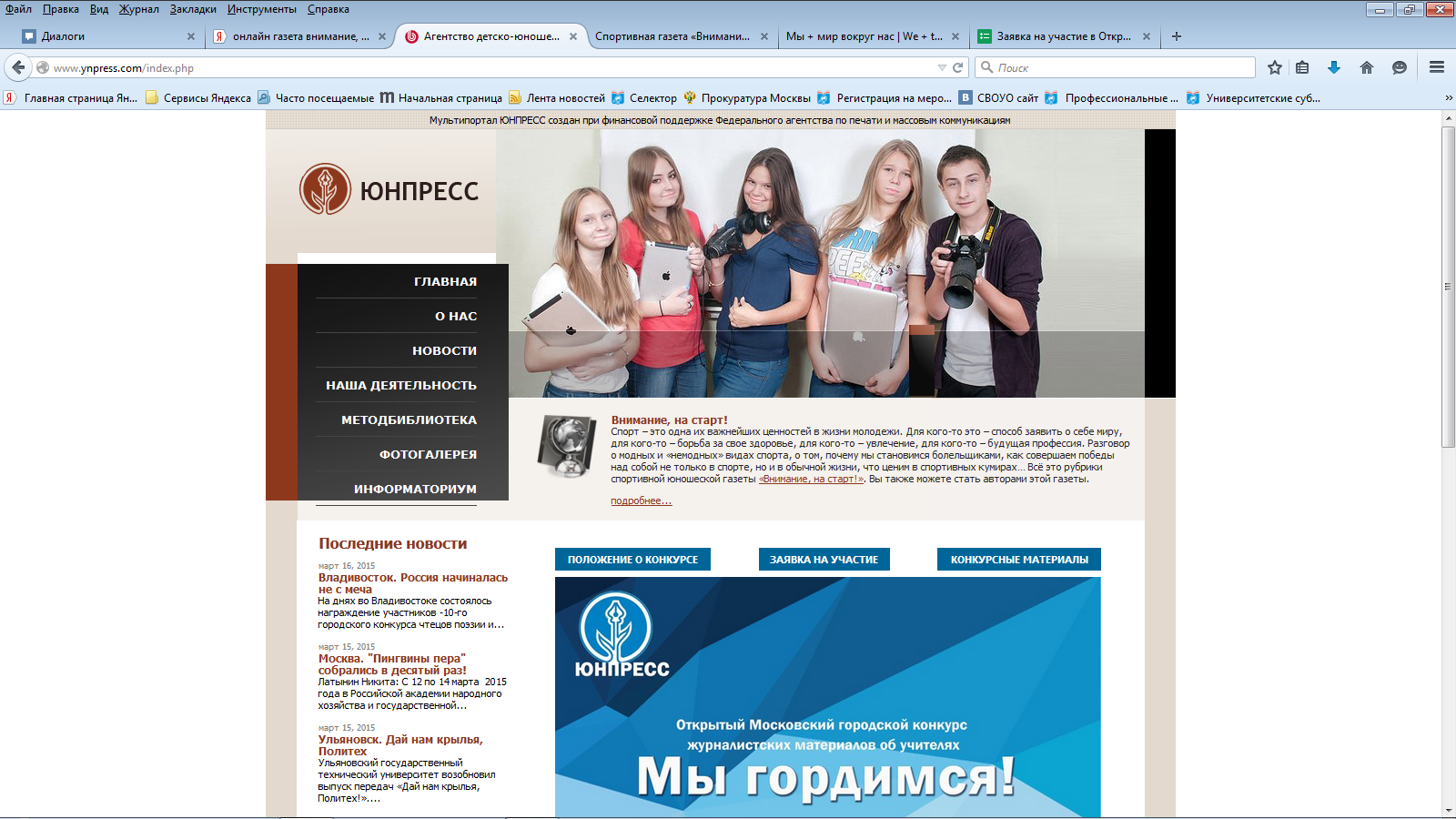Image resolution: width=1456 pixels, height=819 pixels.
Task: Click the browser back arrow button
Action: 18,67
